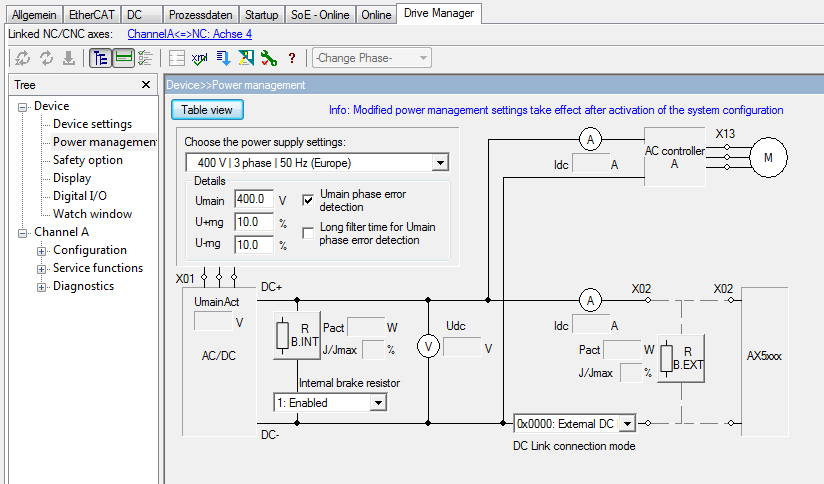The image size is (824, 484).
Task: Click the grayed download arrow toolbar icon
Action: pos(69,58)
